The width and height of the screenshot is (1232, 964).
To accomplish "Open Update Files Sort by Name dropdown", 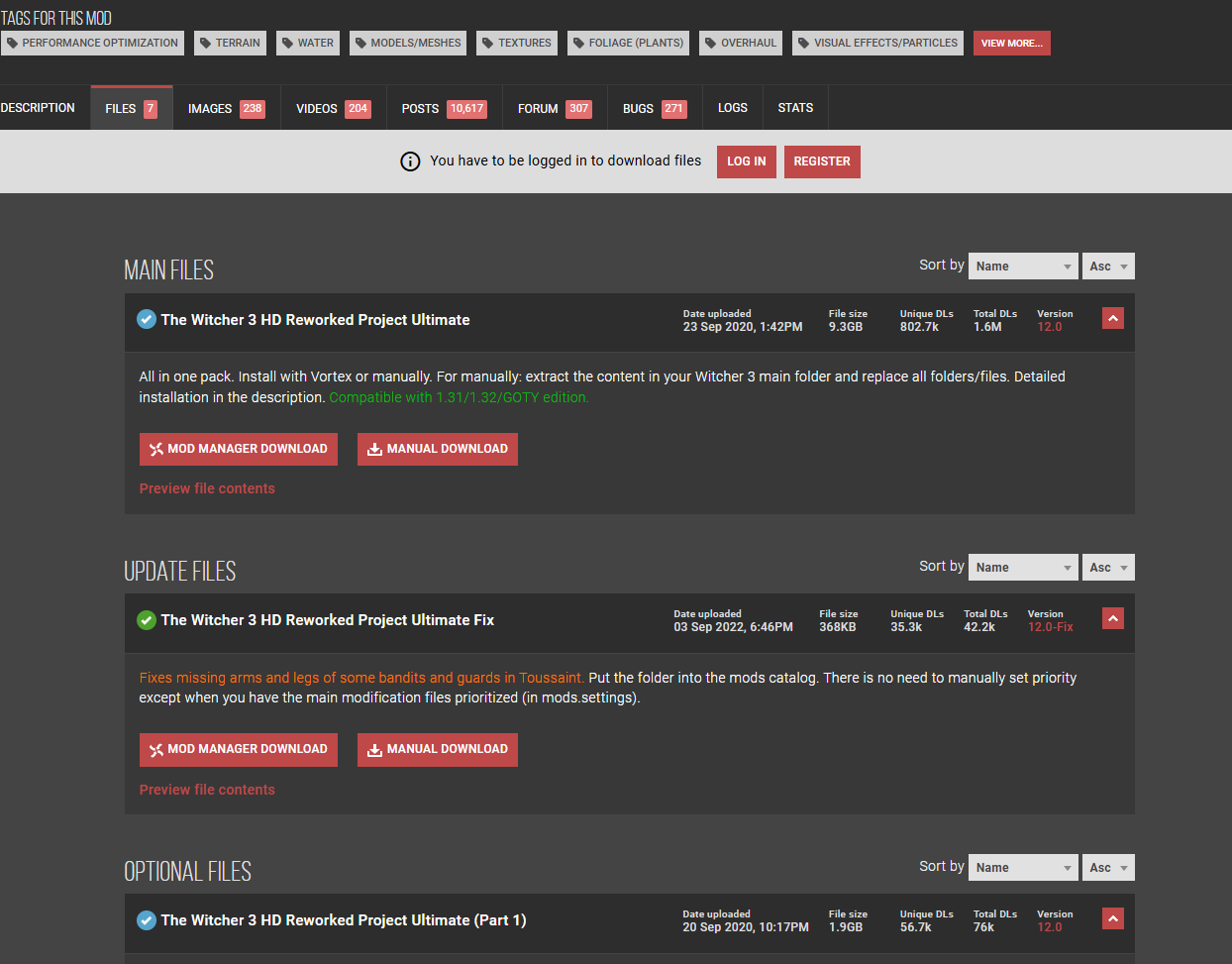I will (x=1023, y=567).
